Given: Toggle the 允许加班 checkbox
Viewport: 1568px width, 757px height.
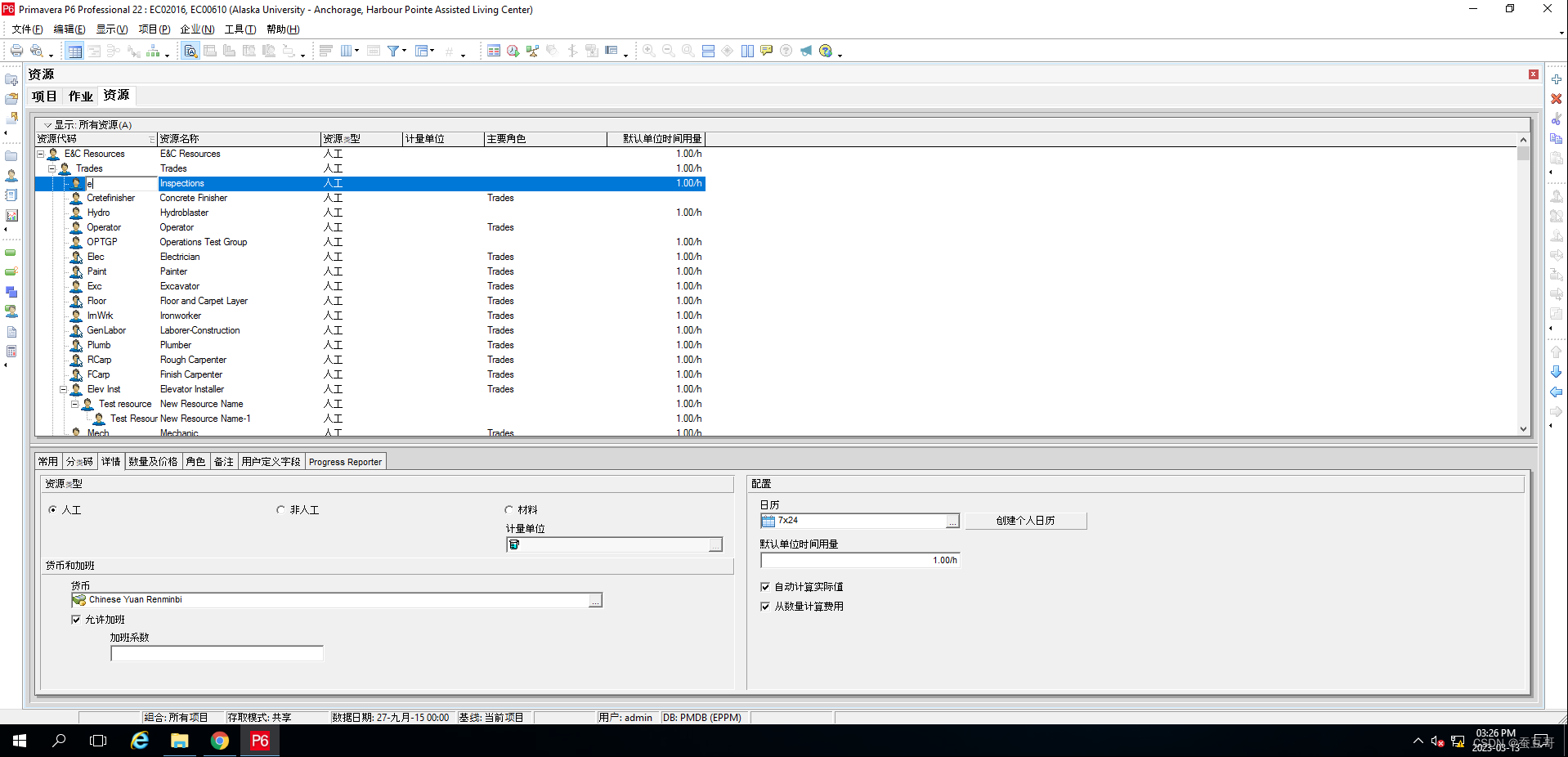Looking at the screenshot, I should [76, 620].
